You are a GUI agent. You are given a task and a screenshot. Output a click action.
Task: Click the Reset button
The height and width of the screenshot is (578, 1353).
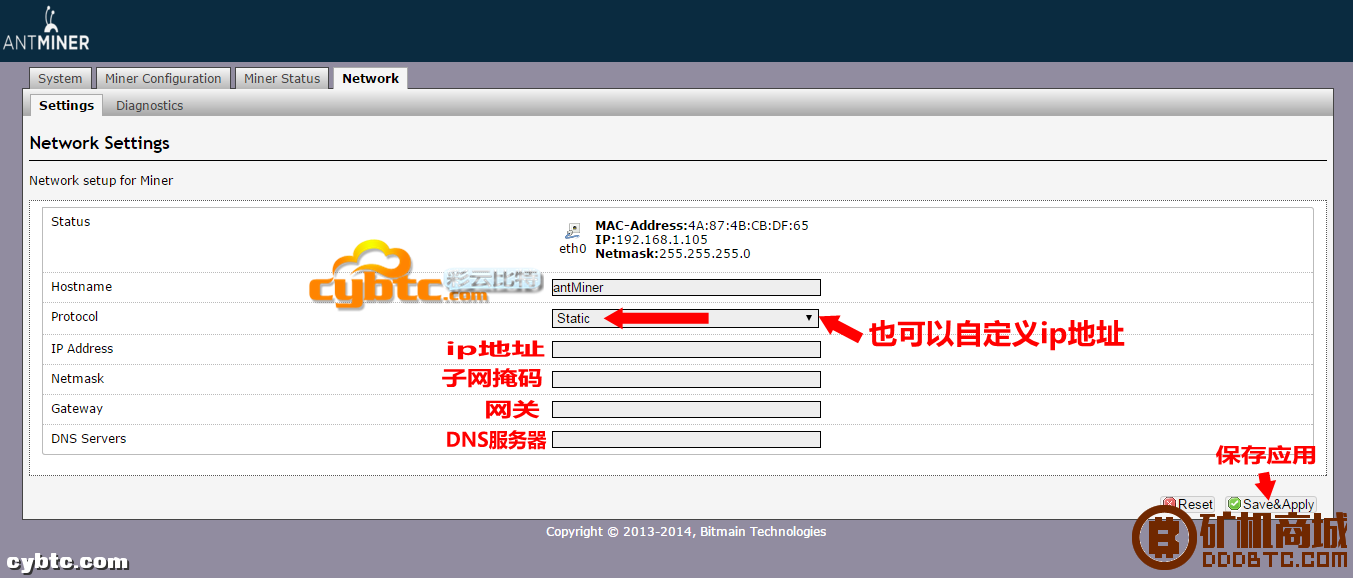(1187, 505)
